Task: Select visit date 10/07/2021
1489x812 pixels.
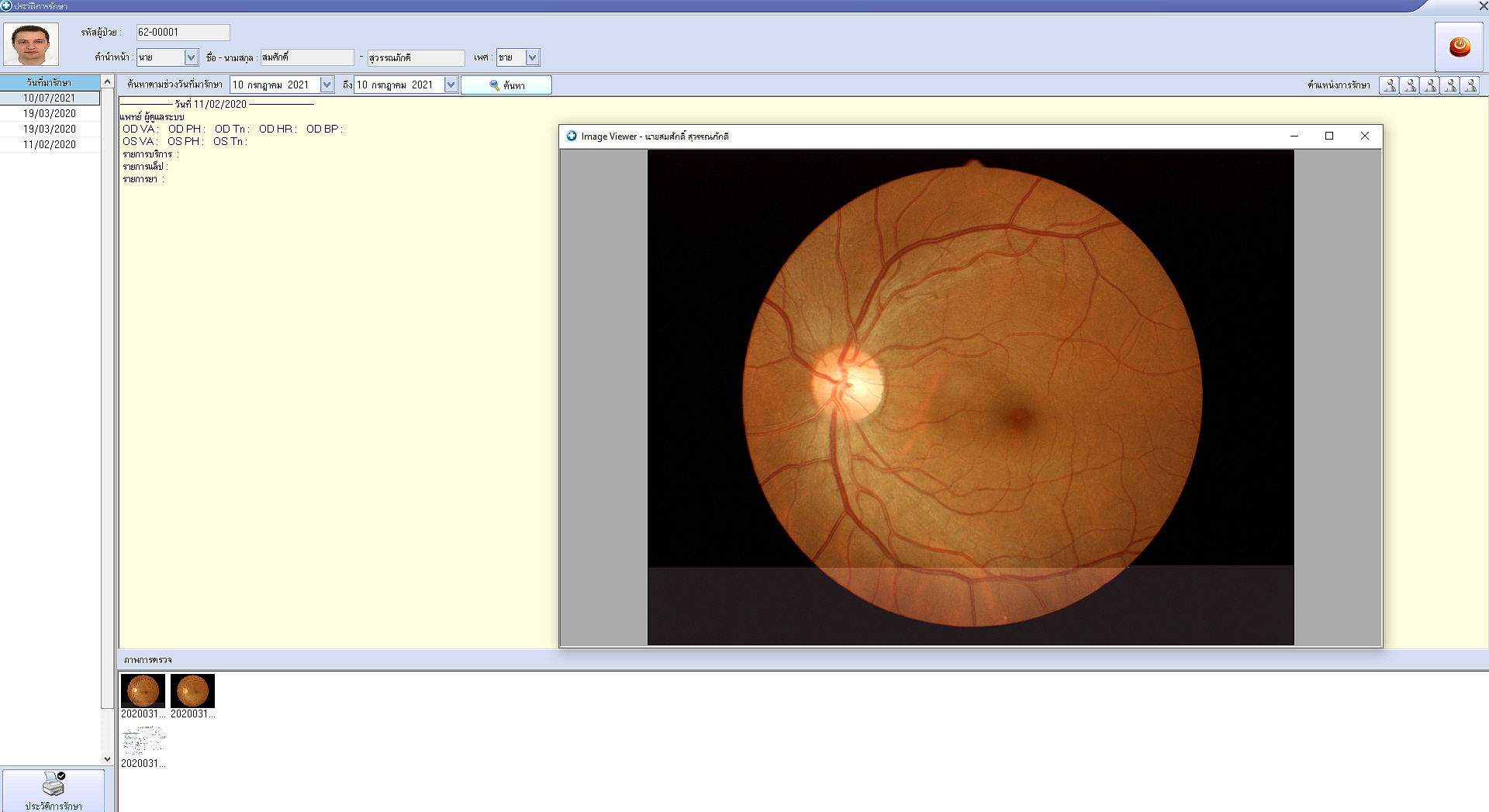Action: (50, 98)
